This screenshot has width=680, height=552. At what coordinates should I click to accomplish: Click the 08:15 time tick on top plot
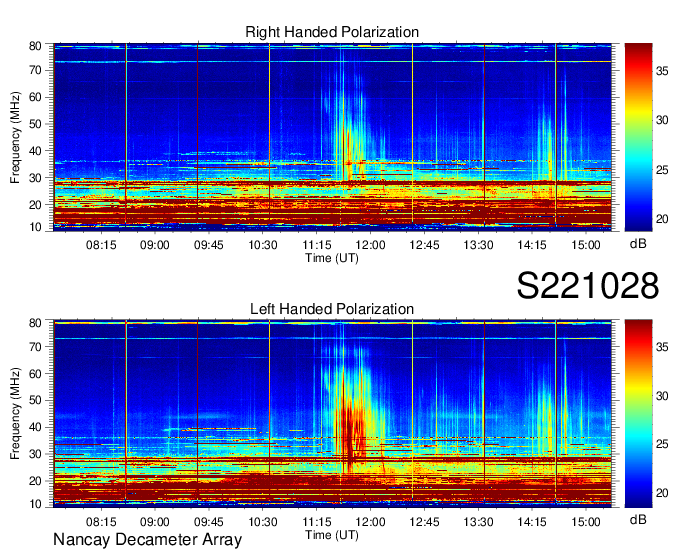[x=101, y=245]
